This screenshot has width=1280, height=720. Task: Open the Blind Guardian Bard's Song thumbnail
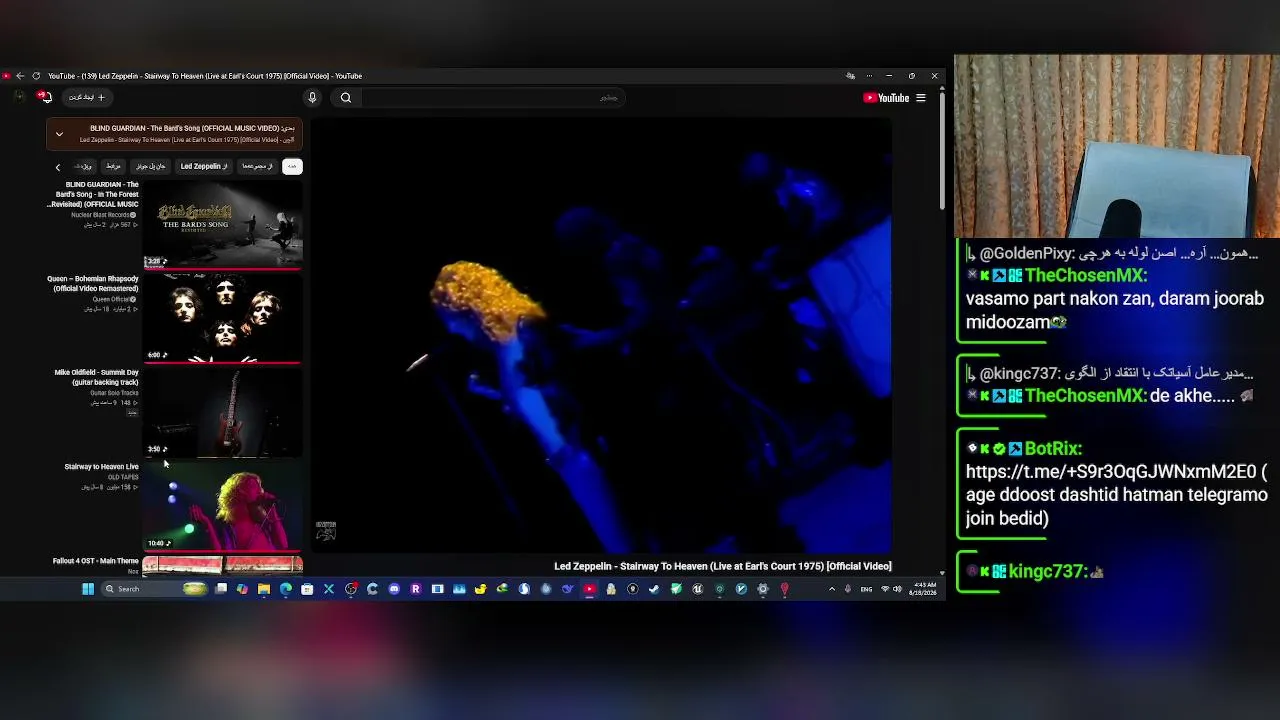[x=222, y=226]
